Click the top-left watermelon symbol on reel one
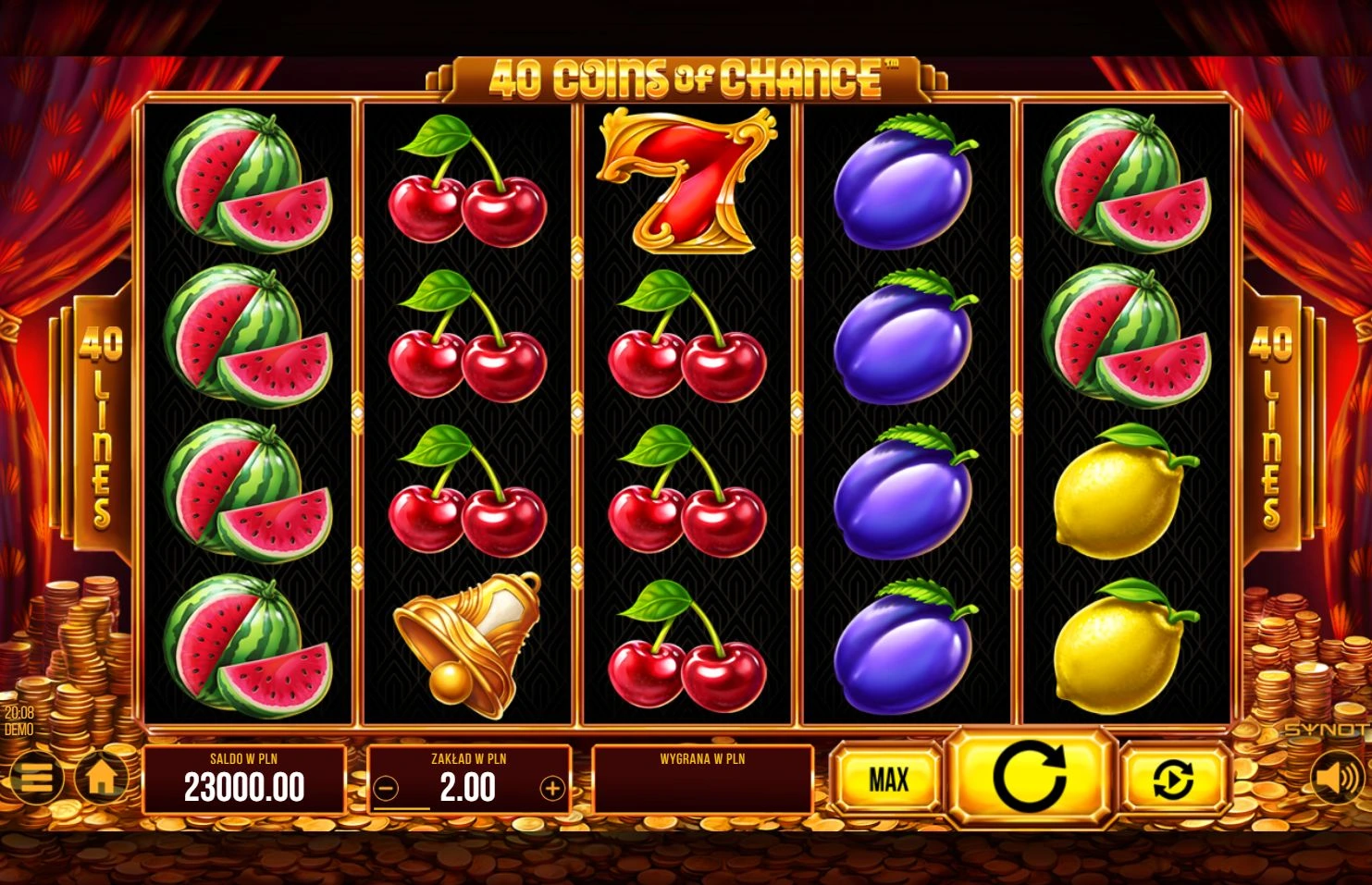This screenshot has width=1372, height=885. (247, 179)
